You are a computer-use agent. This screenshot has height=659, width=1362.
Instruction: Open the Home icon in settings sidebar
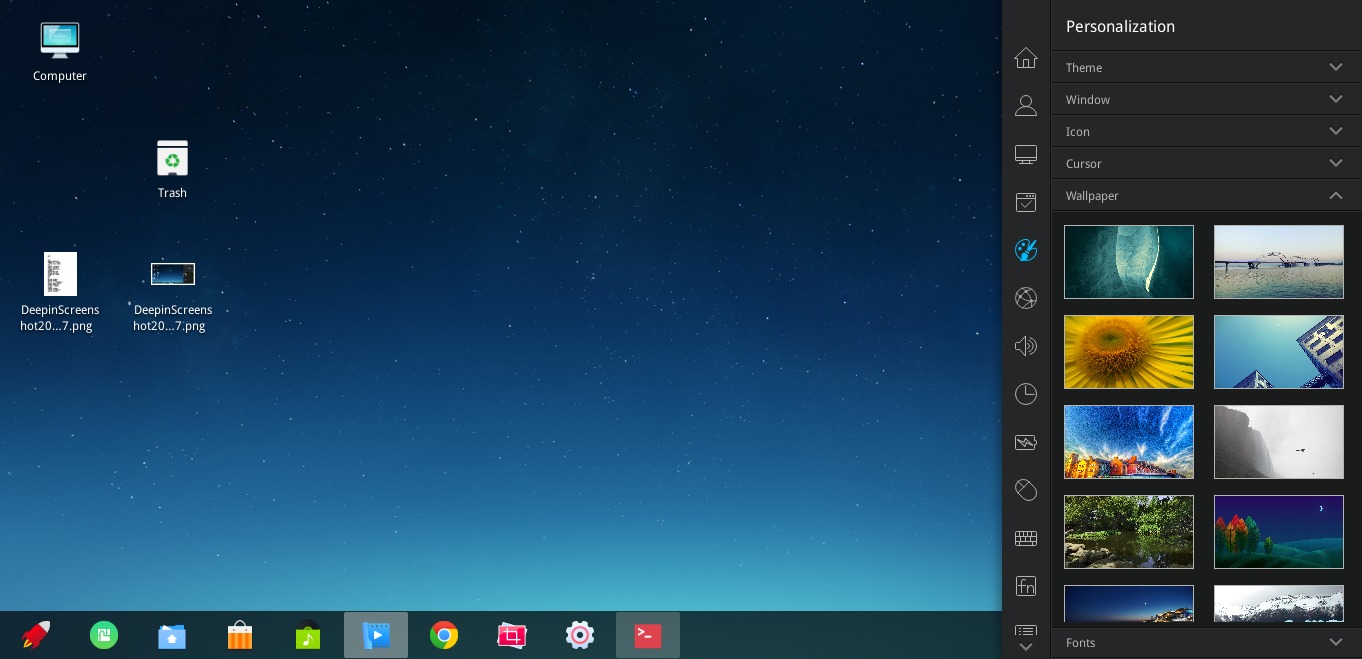point(1025,58)
